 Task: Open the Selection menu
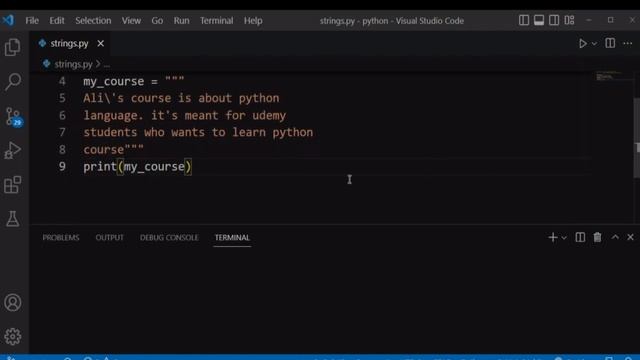(x=93, y=20)
